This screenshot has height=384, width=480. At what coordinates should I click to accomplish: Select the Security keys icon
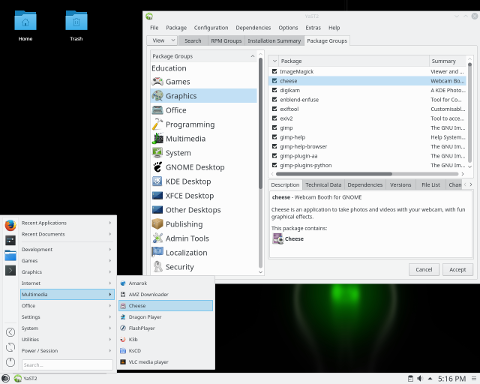(157, 267)
